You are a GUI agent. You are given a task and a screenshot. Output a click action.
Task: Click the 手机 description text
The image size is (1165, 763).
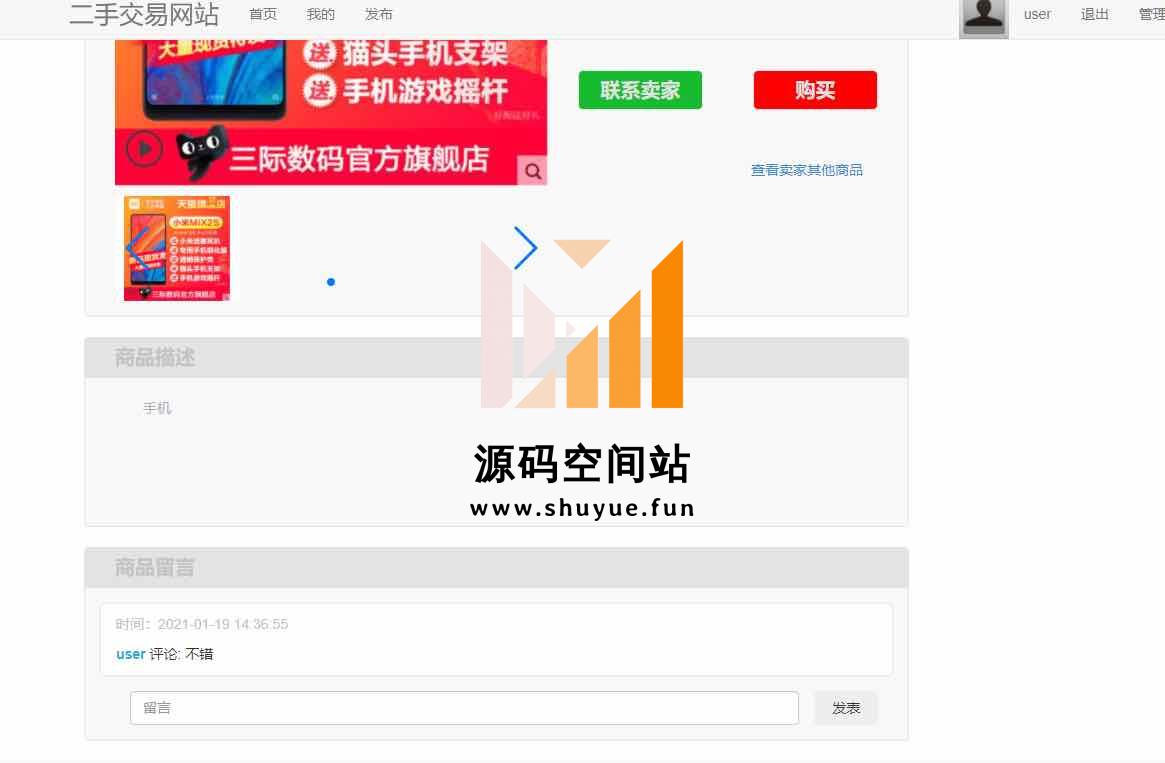coord(157,408)
